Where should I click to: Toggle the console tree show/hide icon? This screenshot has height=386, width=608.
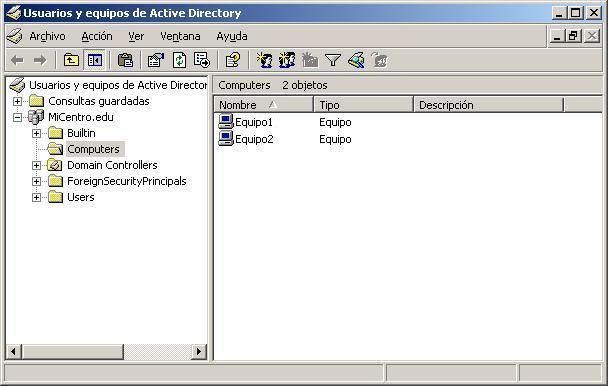pyautogui.click(x=95, y=60)
